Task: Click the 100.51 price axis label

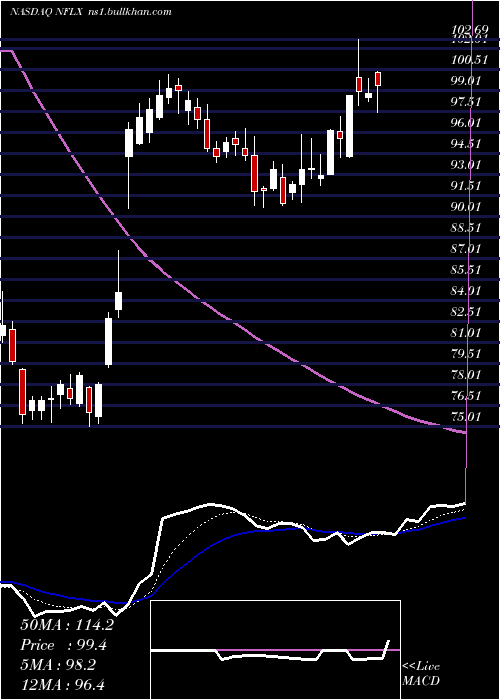Action: tap(469, 60)
